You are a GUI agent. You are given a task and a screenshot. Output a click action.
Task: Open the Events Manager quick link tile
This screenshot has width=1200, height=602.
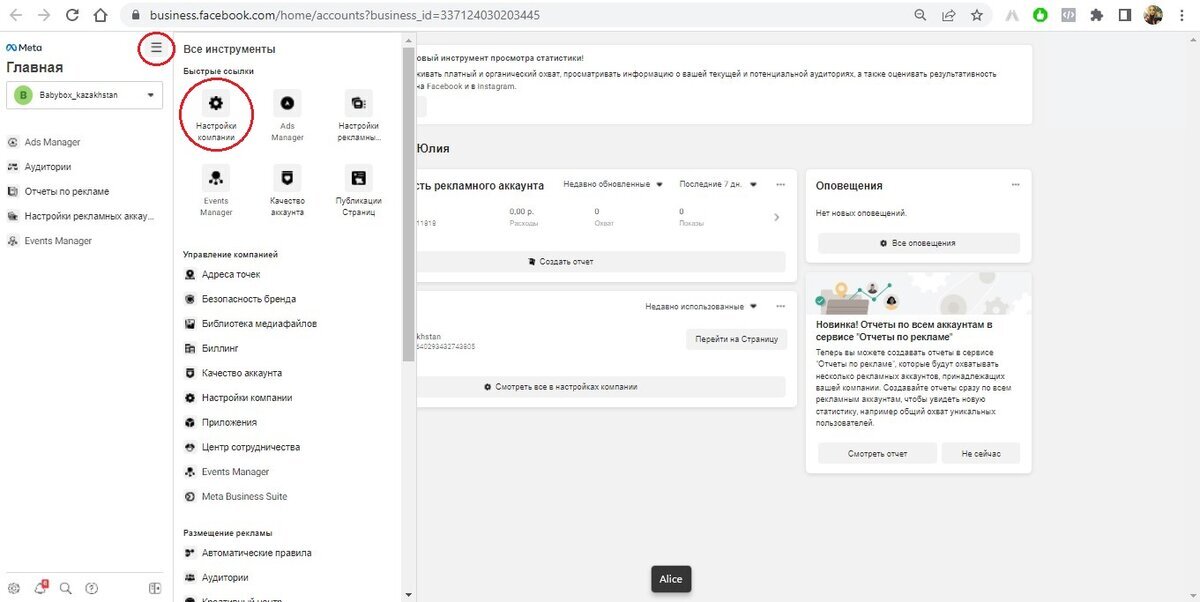pos(216,191)
